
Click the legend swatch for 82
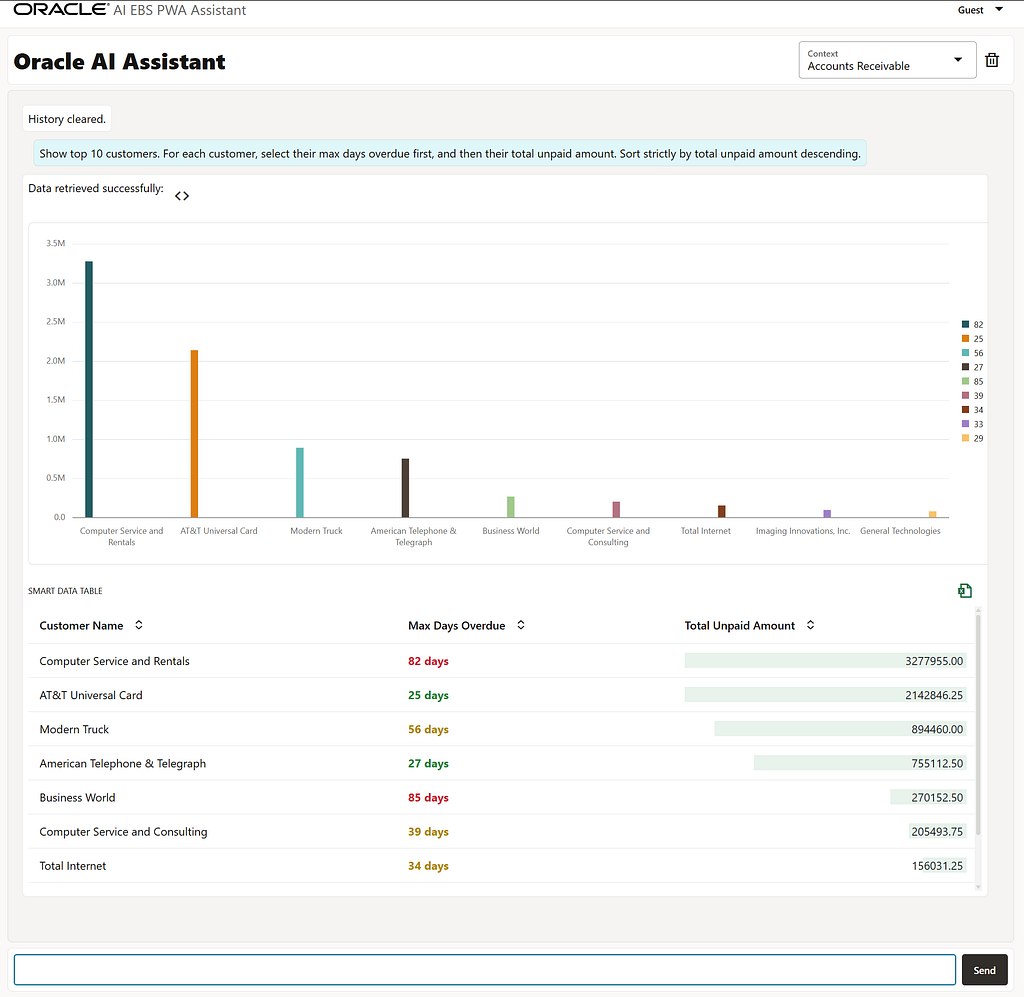pos(965,324)
